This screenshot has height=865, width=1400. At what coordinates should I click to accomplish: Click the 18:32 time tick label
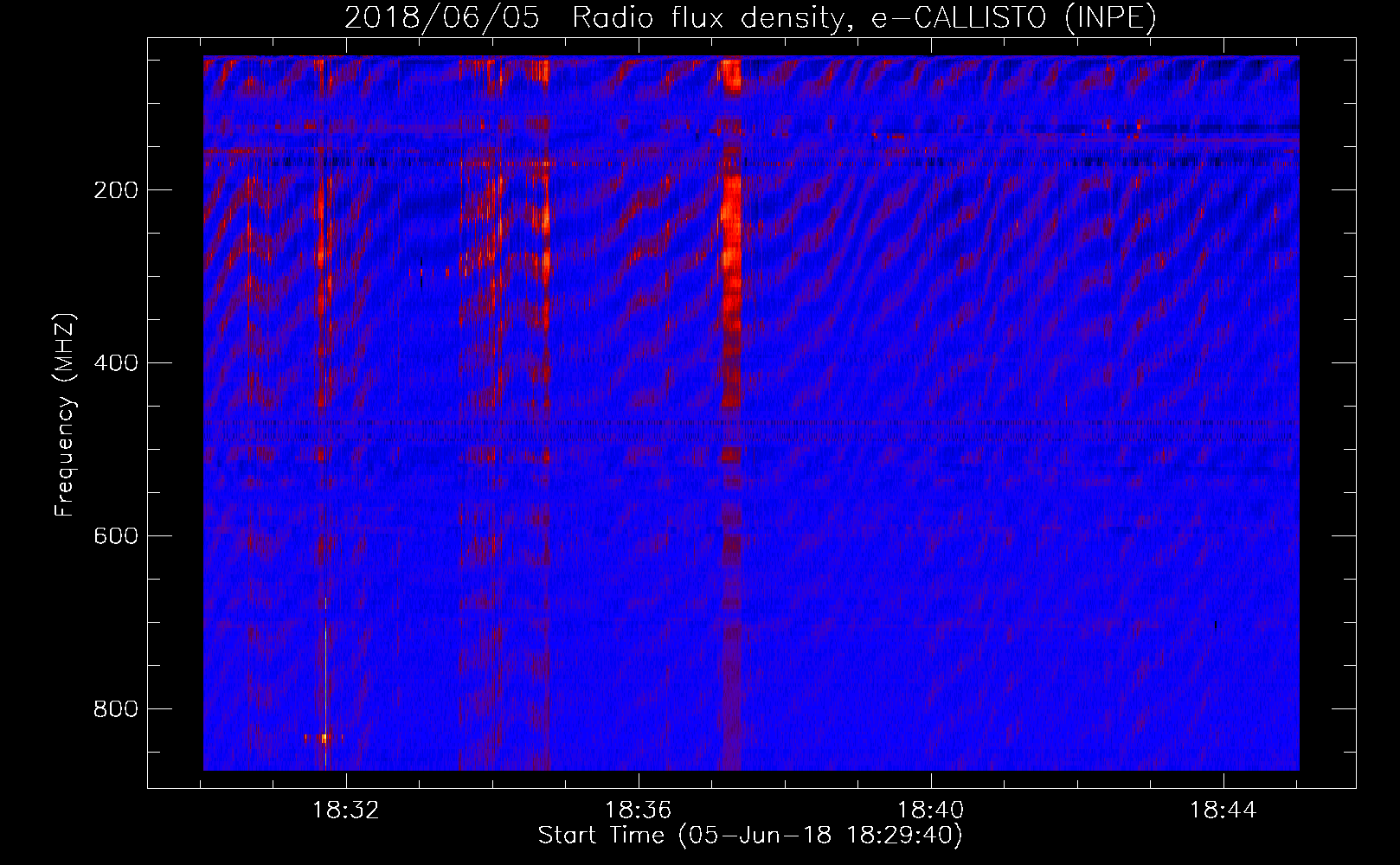click(346, 811)
